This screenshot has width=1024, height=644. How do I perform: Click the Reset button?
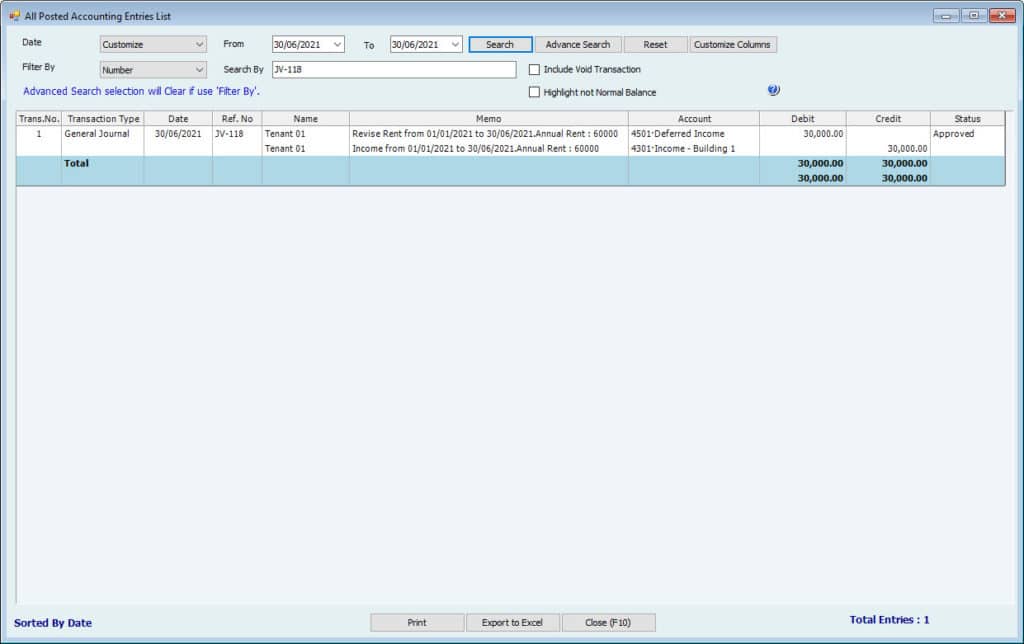point(655,44)
